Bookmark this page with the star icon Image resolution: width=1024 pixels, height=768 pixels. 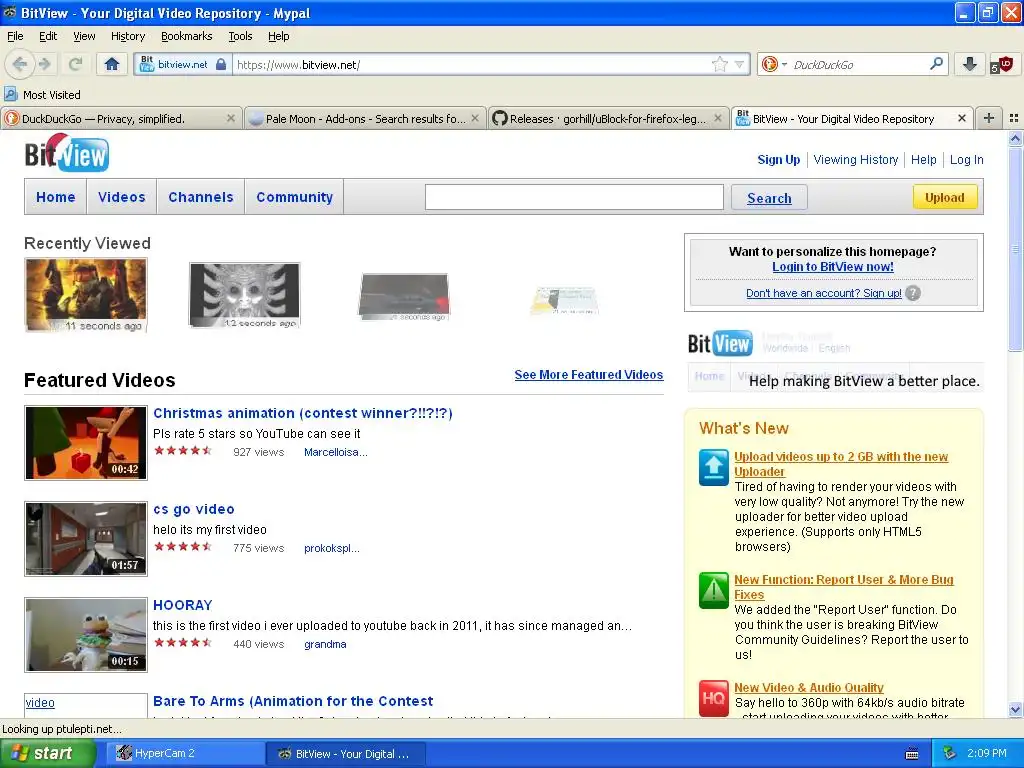pos(719,64)
